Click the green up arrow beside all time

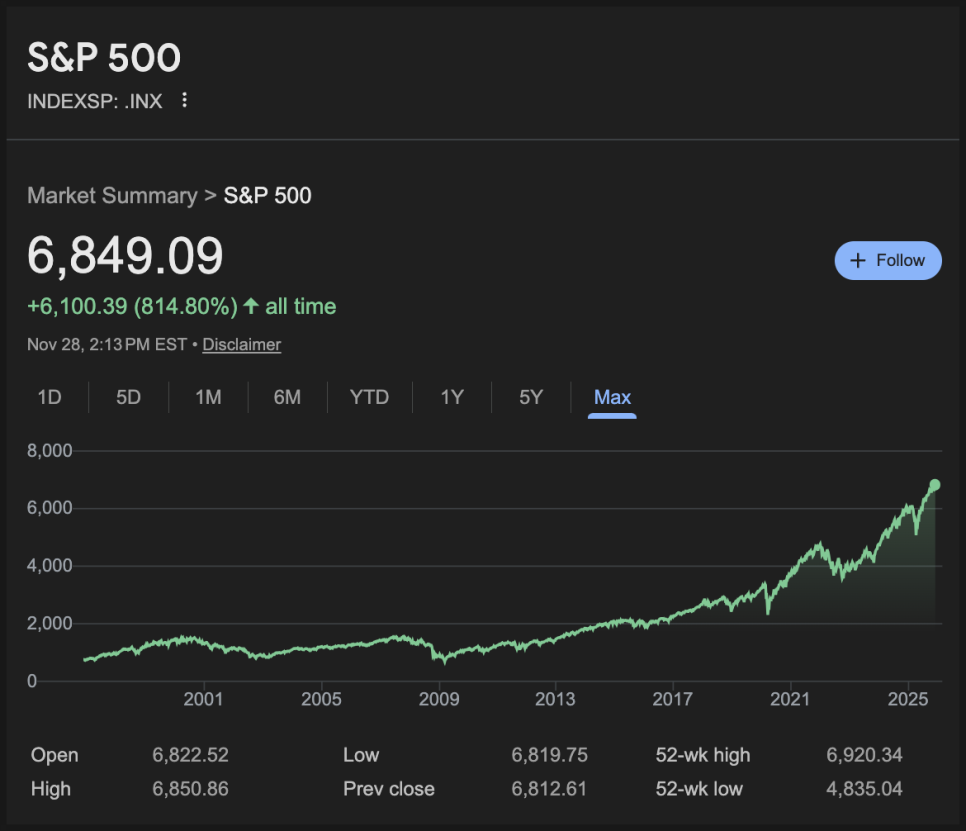point(251,306)
